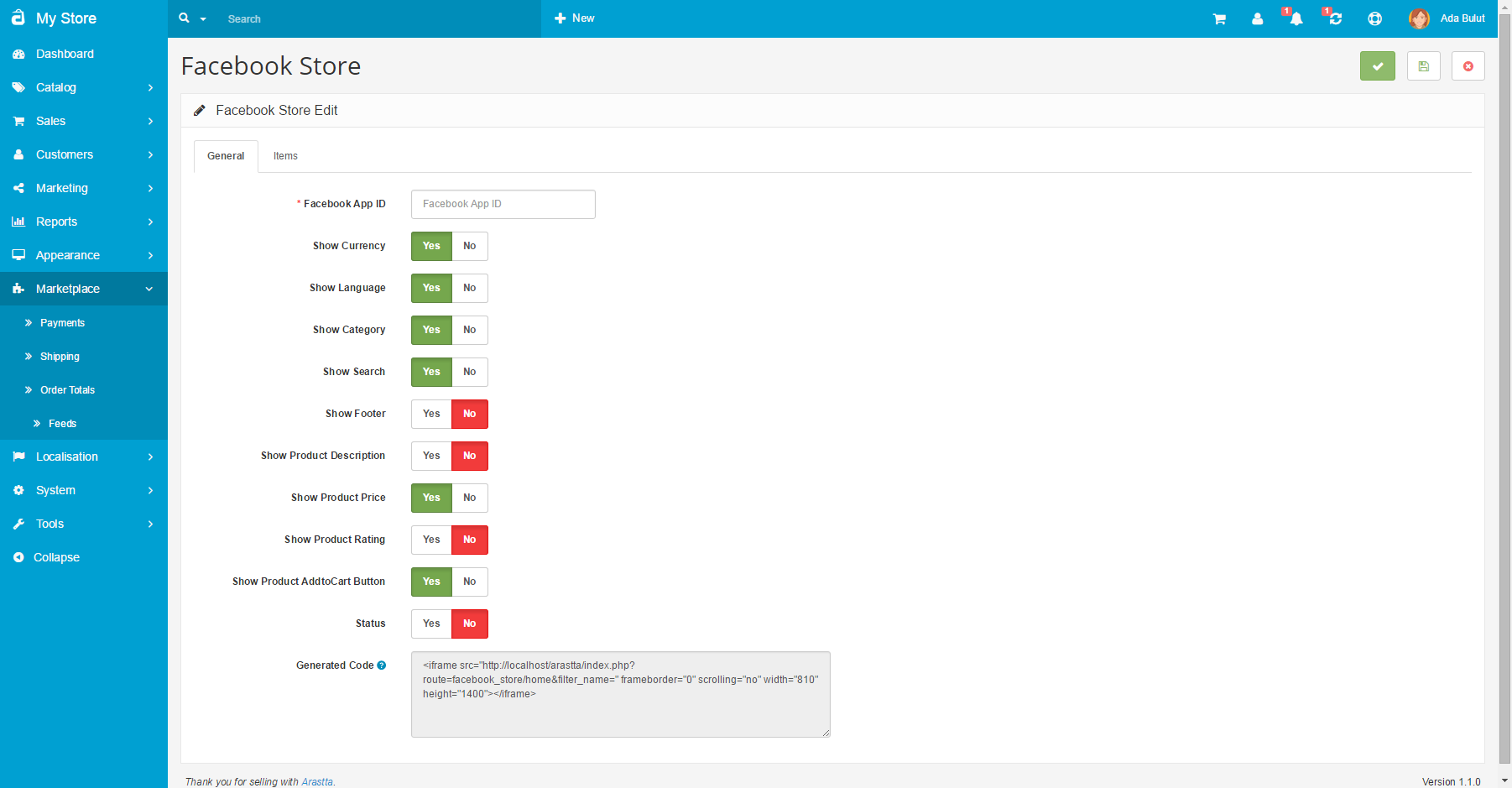
Task: Click the Collapse sidebar arrow icon
Action: click(x=18, y=557)
